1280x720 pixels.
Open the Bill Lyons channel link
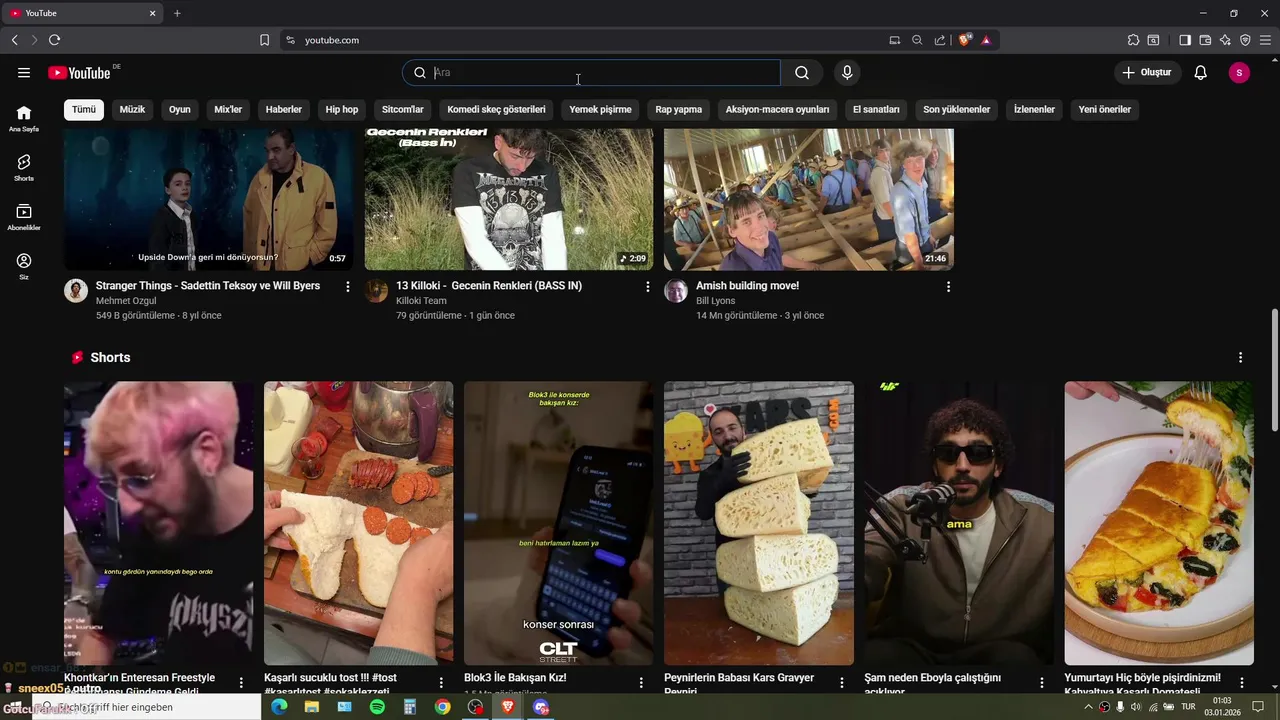tap(716, 300)
